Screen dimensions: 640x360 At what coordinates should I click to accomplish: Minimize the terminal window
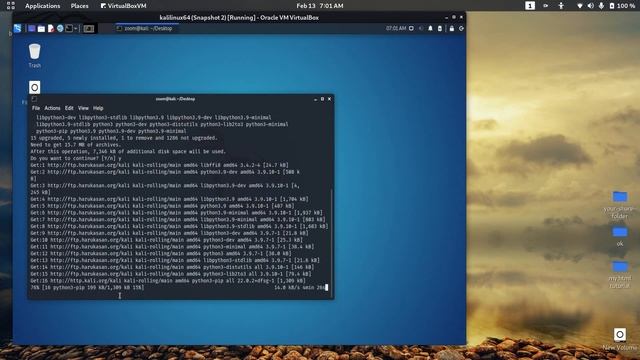316,99
